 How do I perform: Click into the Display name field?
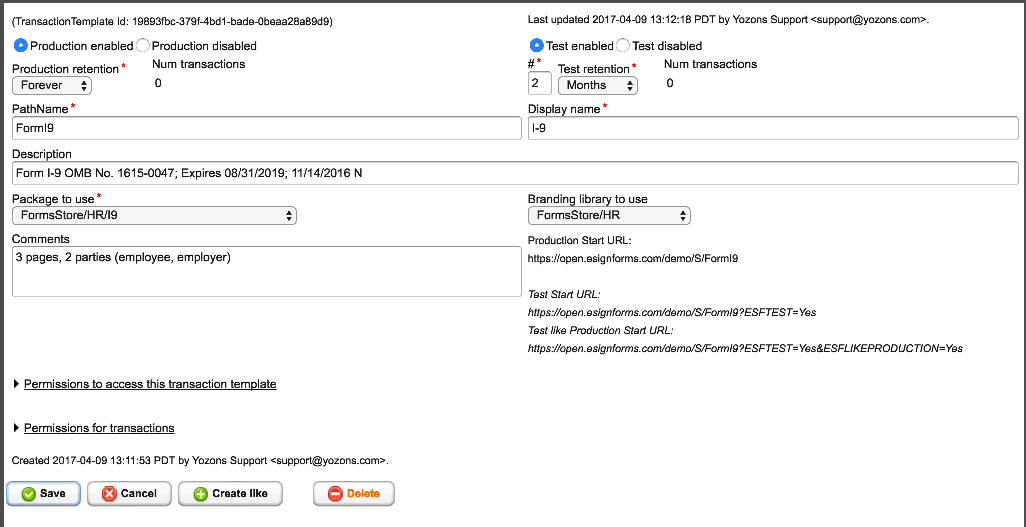coord(772,128)
